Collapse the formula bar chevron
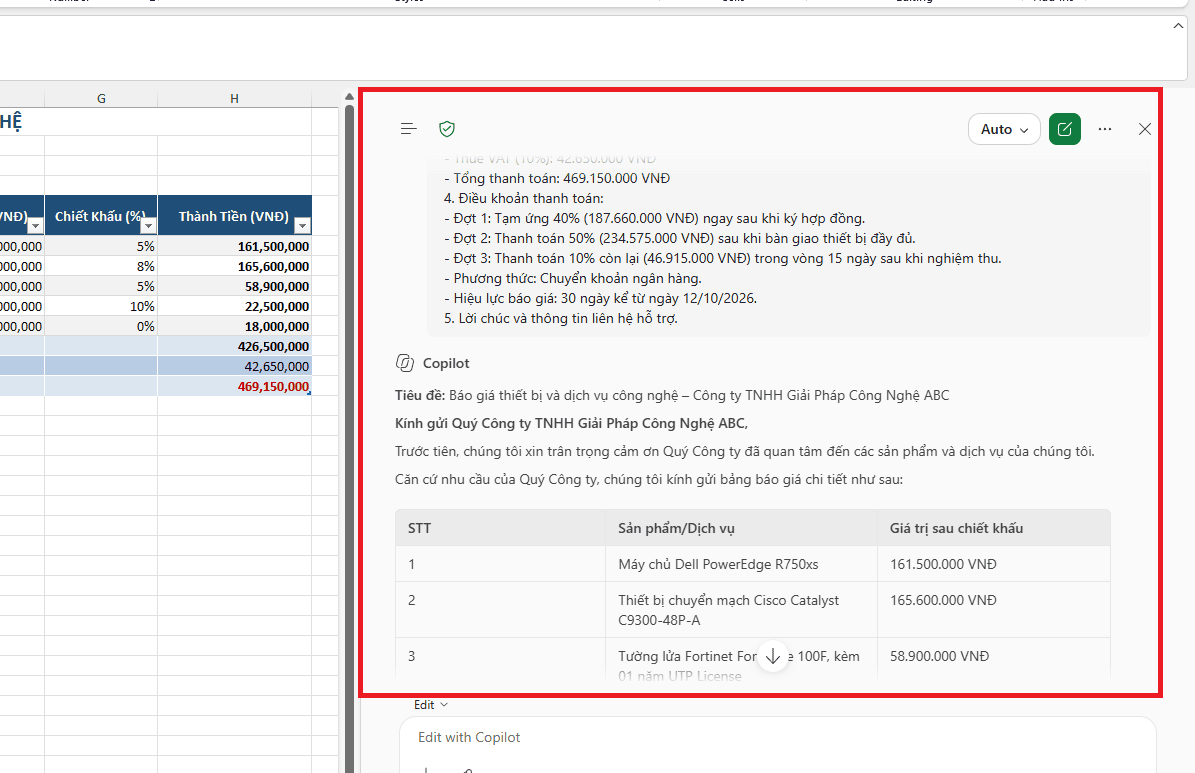The width and height of the screenshot is (1195, 773). tap(1178, 26)
